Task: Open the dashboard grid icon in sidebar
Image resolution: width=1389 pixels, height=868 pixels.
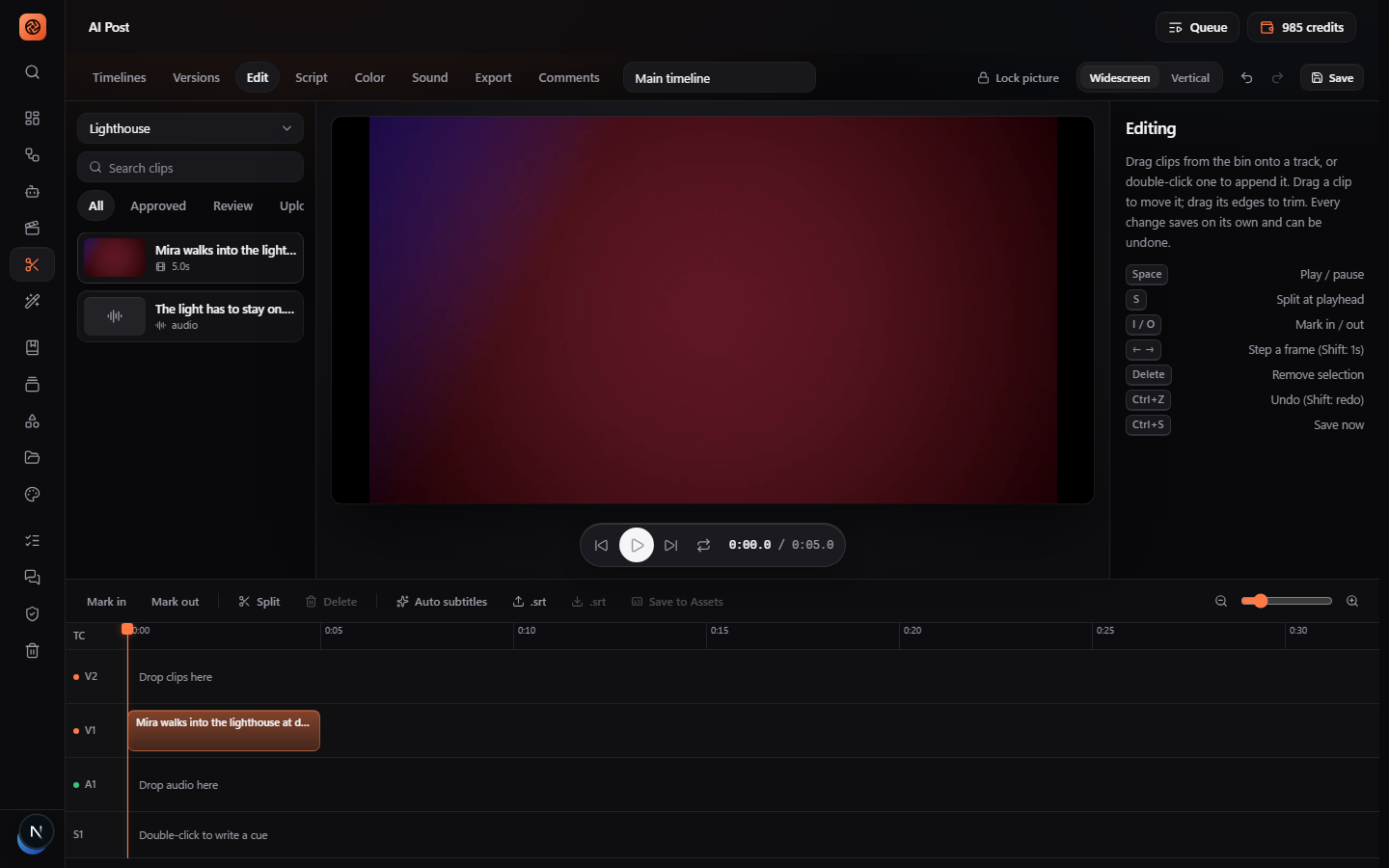Action: click(32, 118)
